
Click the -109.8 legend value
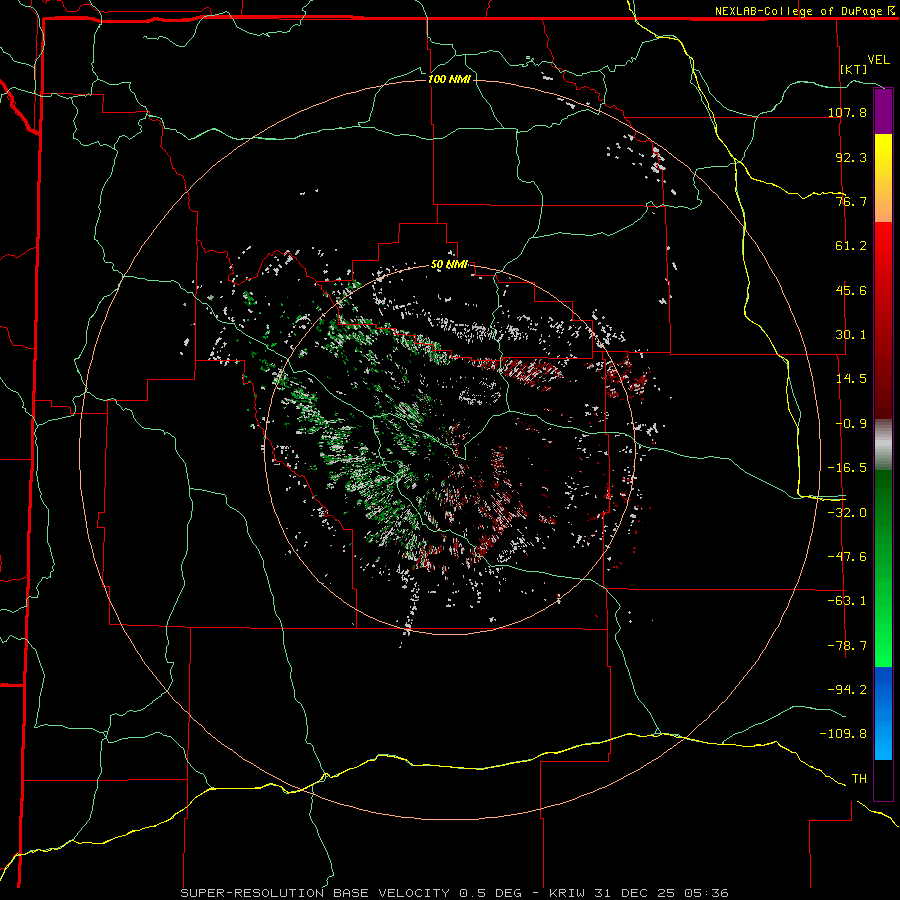click(x=843, y=734)
